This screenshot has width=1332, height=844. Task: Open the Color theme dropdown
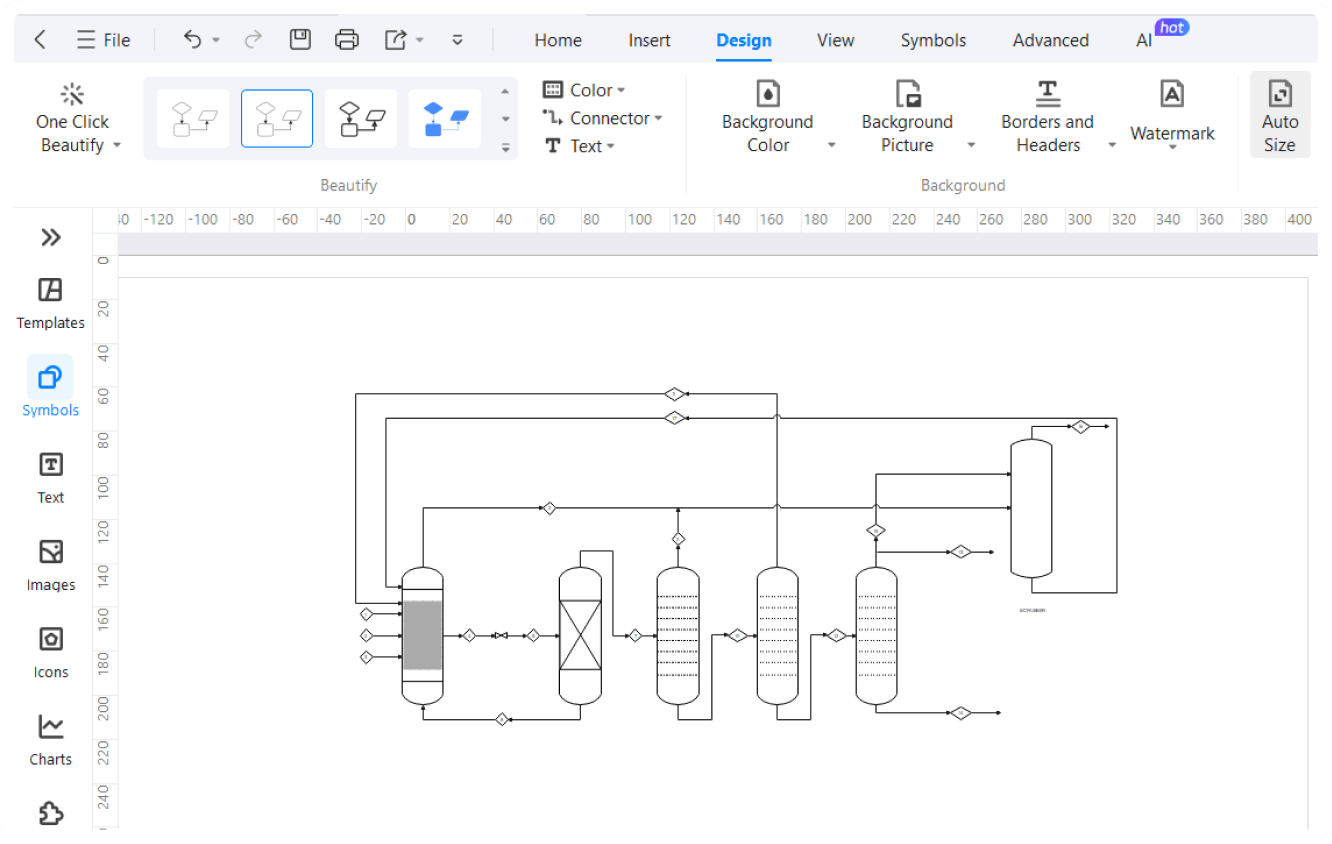pyautogui.click(x=584, y=90)
